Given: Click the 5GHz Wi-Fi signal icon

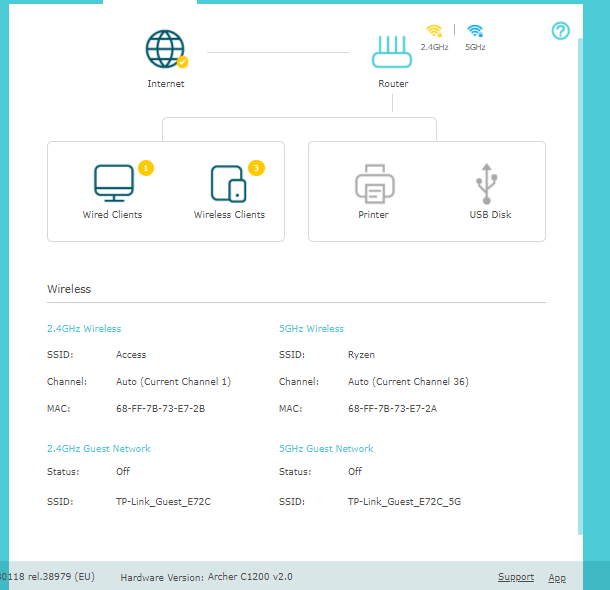Looking at the screenshot, I should click(475, 31).
